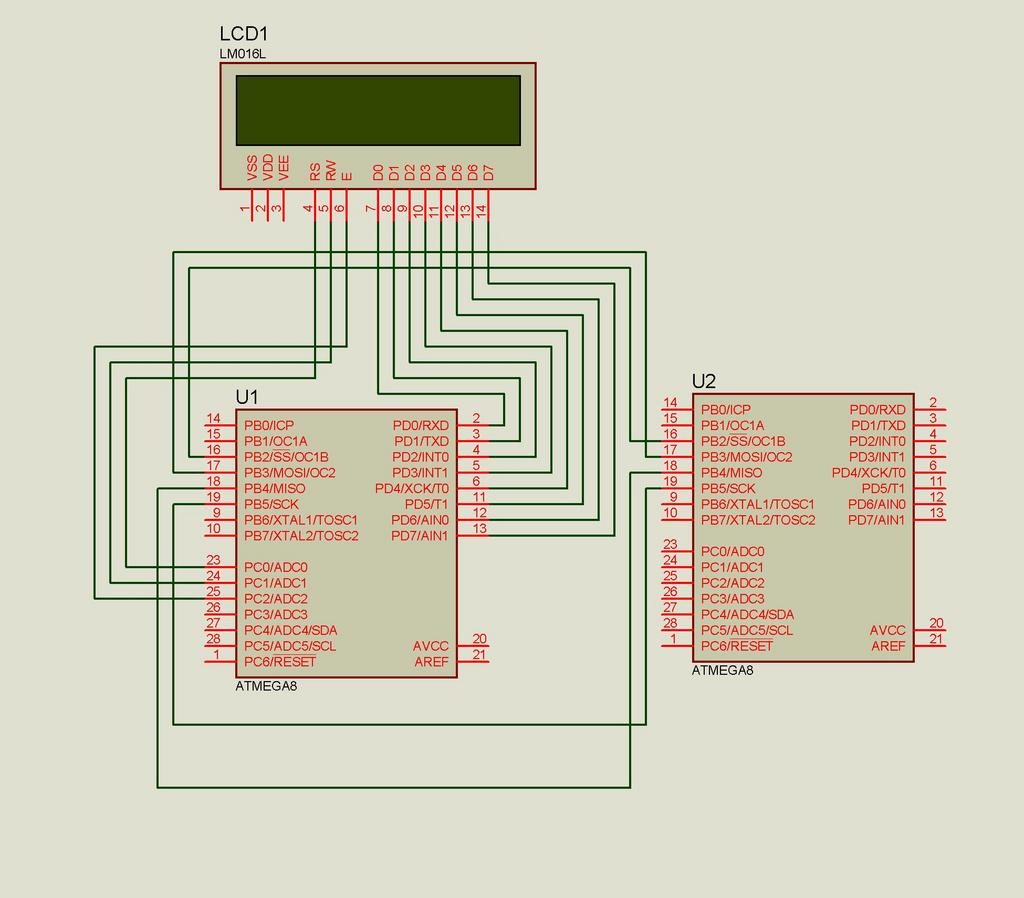Click PD7/AIN1 pin label on U1
The width and height of the screenshot is (1024, 898).
pos(420,536)
